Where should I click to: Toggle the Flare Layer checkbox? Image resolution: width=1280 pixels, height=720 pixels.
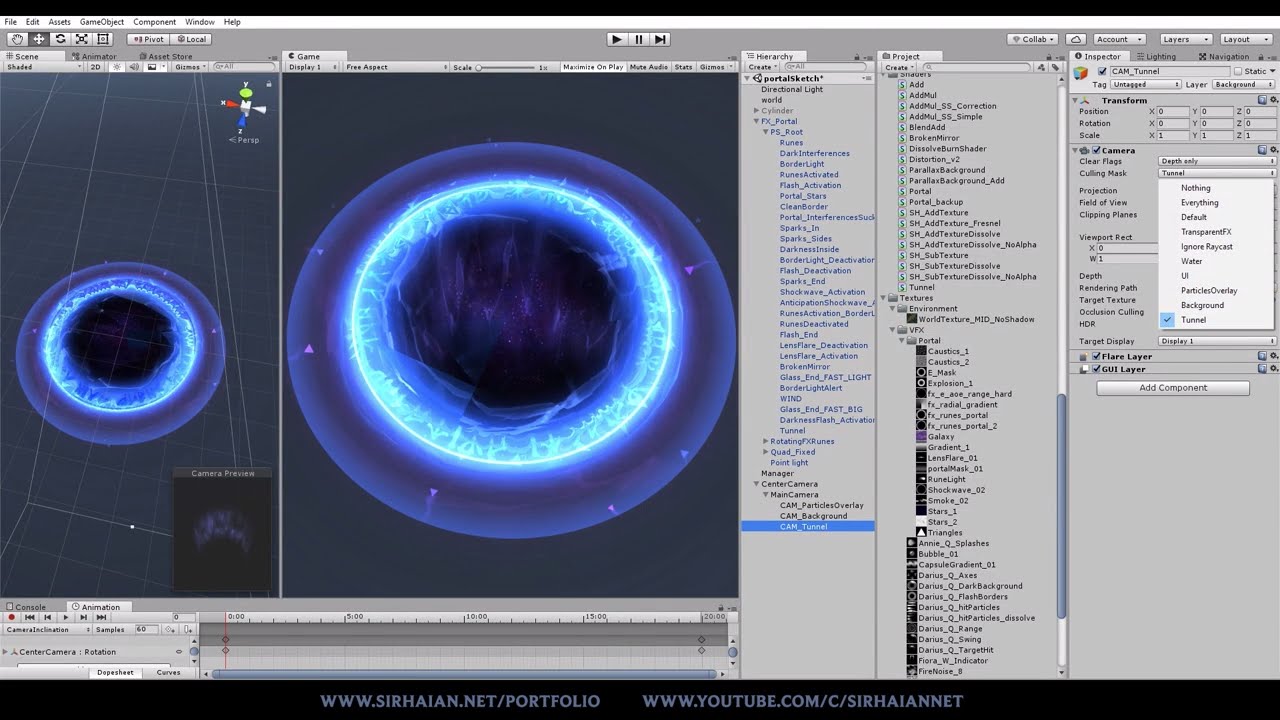tap(1096, 356)
